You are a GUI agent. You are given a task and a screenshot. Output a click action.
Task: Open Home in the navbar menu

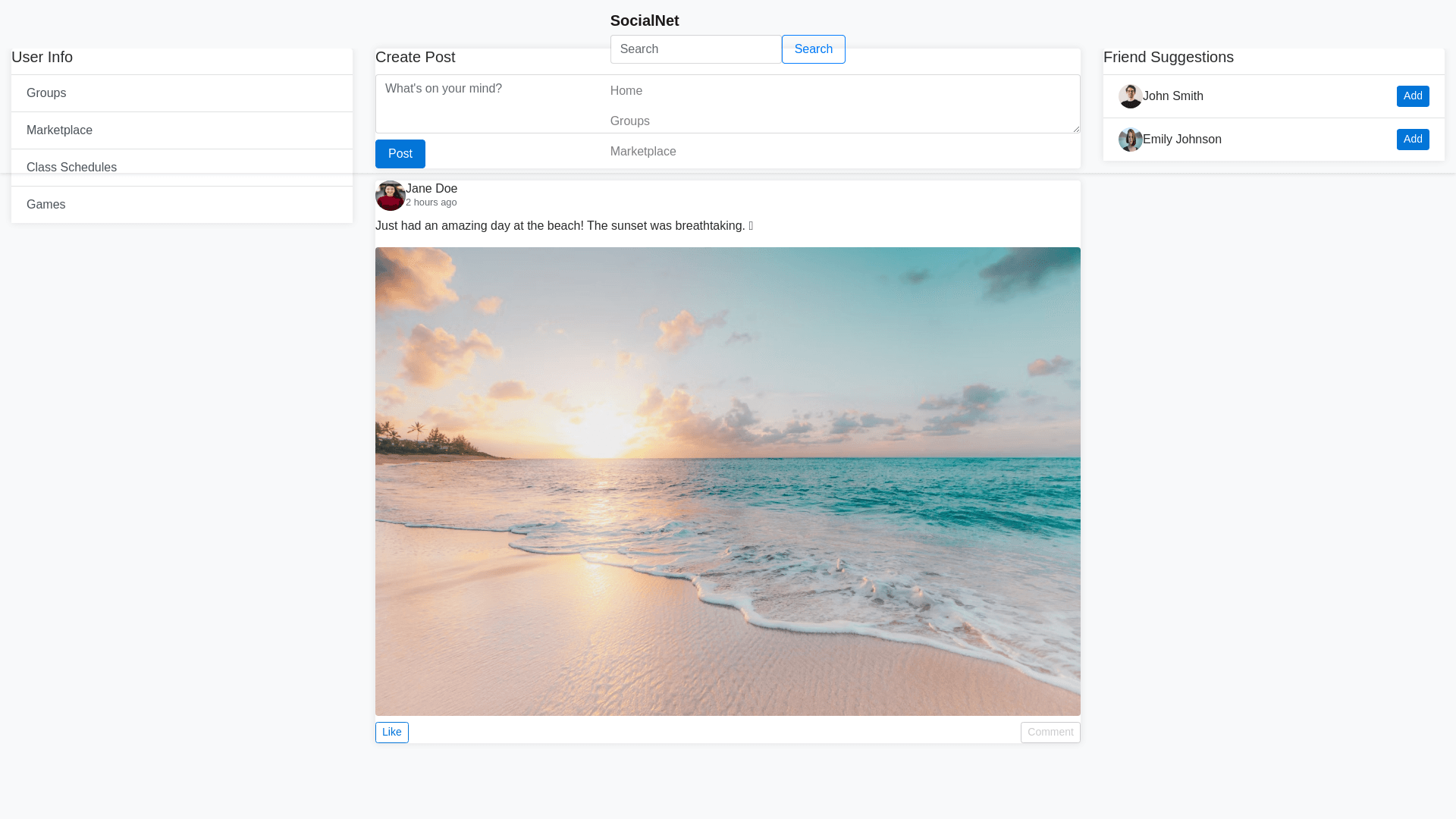click(626, 91)
